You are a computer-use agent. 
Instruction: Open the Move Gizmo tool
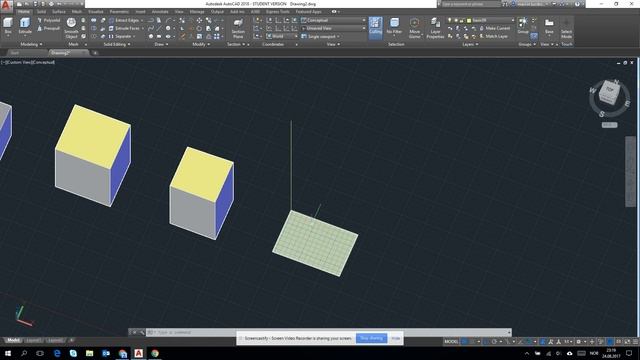414,28
